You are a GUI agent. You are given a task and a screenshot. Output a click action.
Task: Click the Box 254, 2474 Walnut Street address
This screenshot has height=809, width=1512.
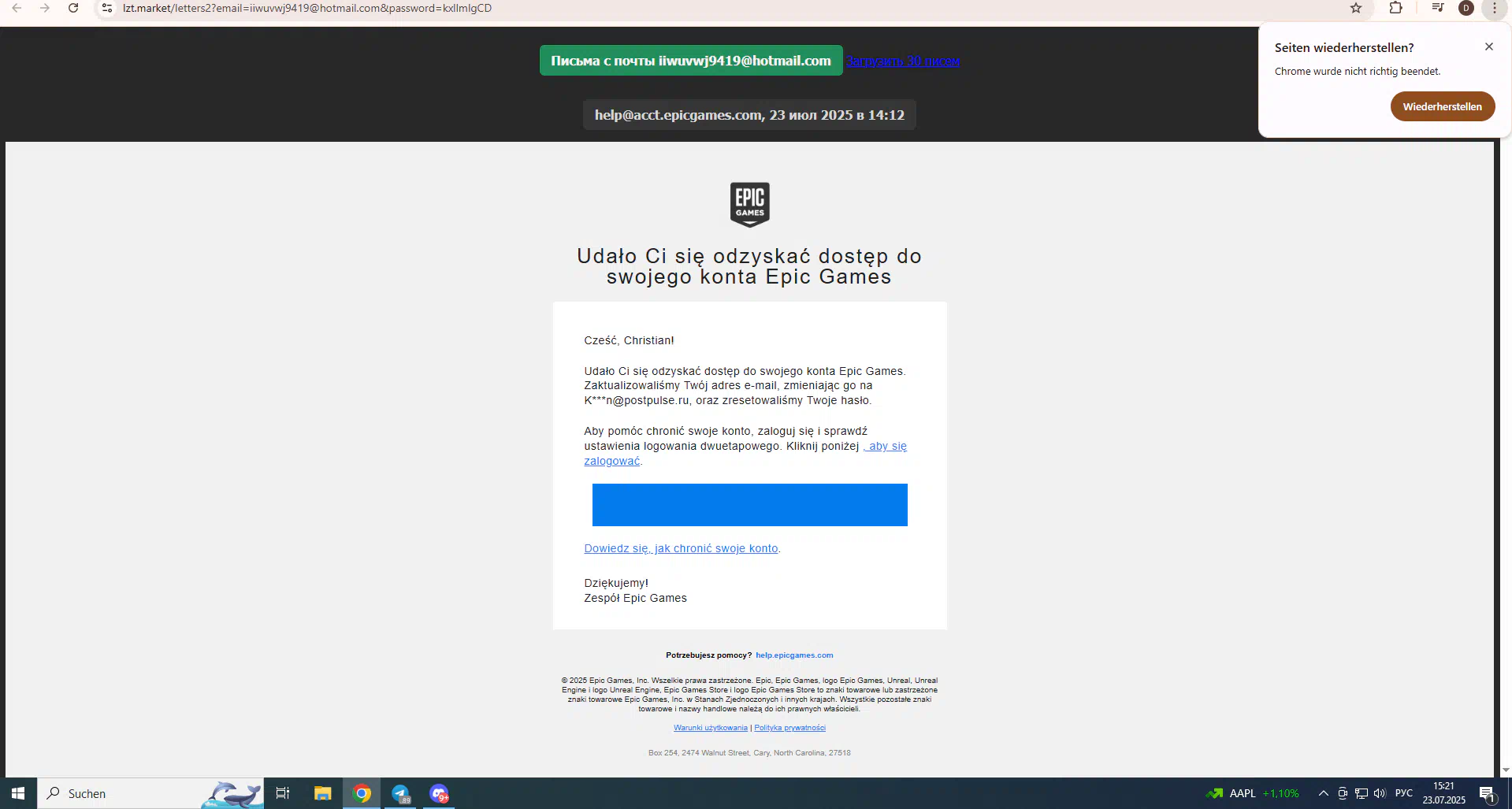[x=749, y=753]
